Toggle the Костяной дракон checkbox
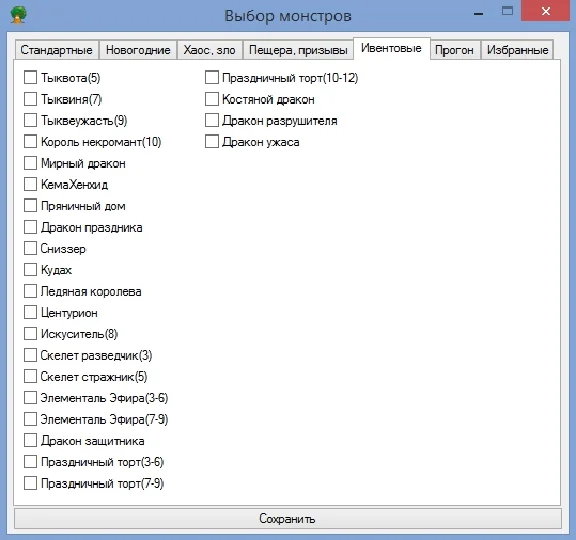Viewport: 576px width, 540px height. point(212,99)
